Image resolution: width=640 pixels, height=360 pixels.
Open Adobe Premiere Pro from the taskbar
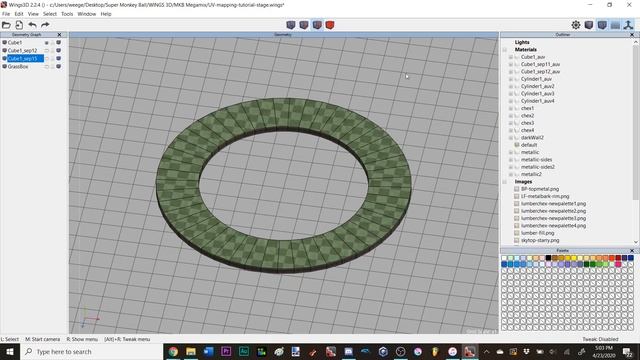pyautogui.click(x=226, y=351)
